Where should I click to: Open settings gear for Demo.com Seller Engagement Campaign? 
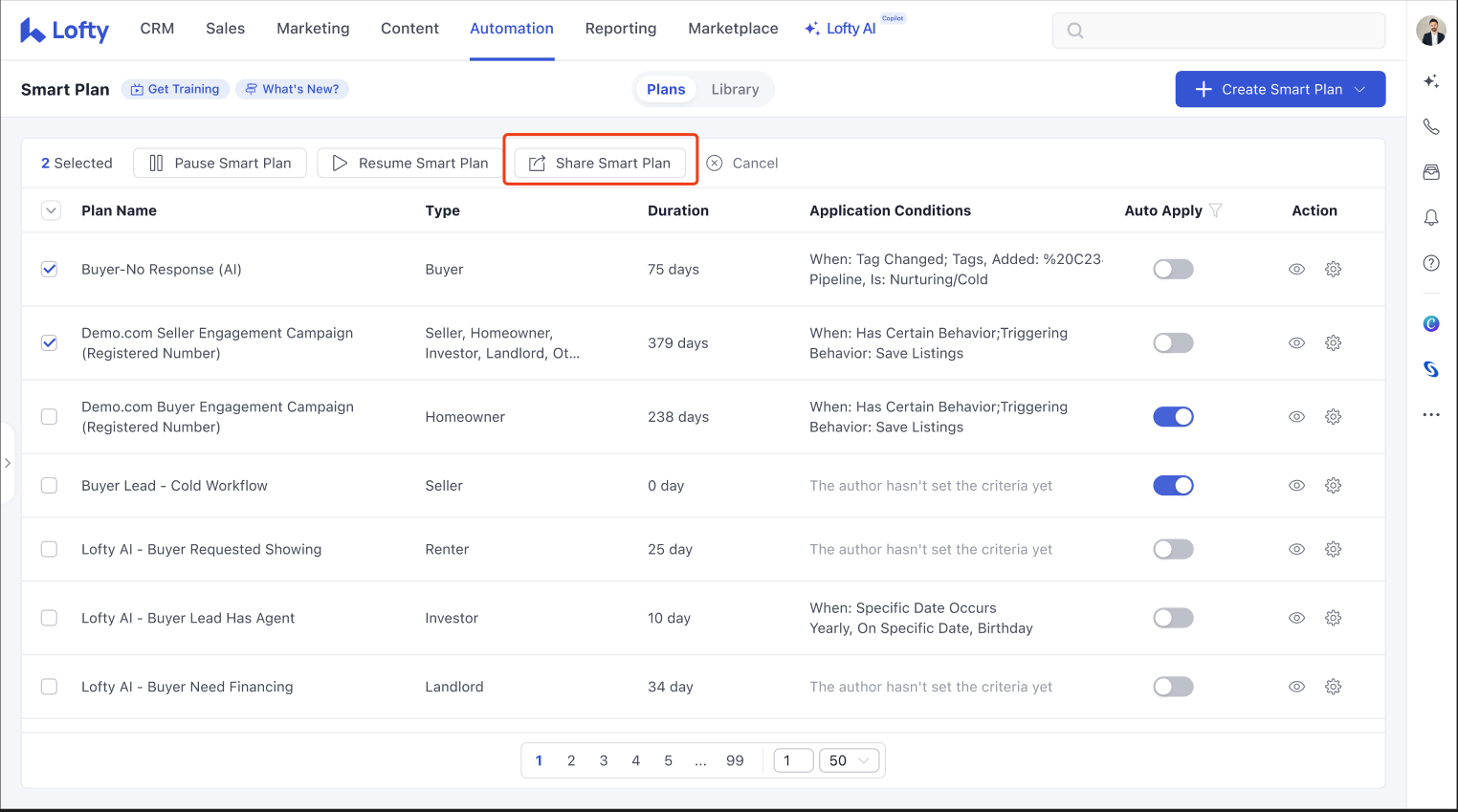(1333, 343)
